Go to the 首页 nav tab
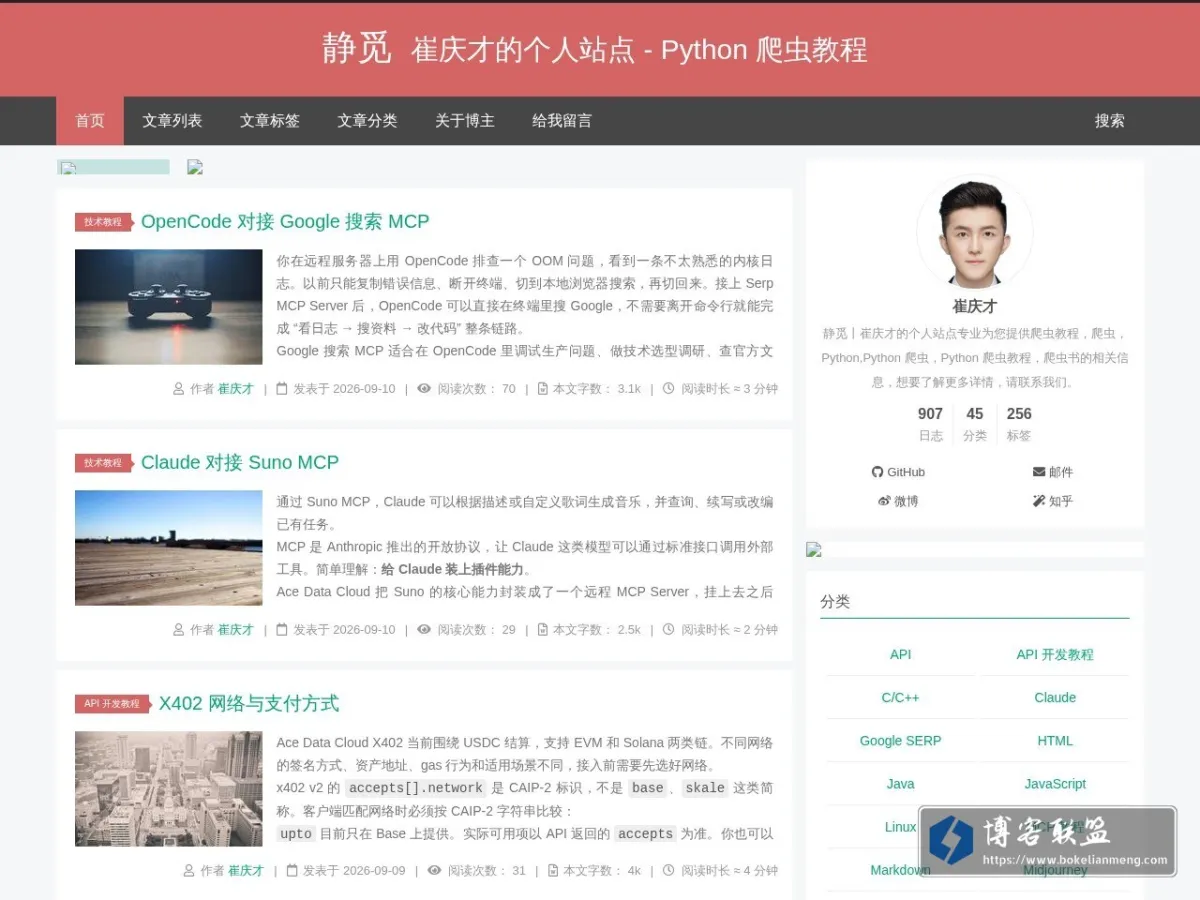Image resolution: width=1200 pixels, height=900 pixels. click(x=90, y=121)
